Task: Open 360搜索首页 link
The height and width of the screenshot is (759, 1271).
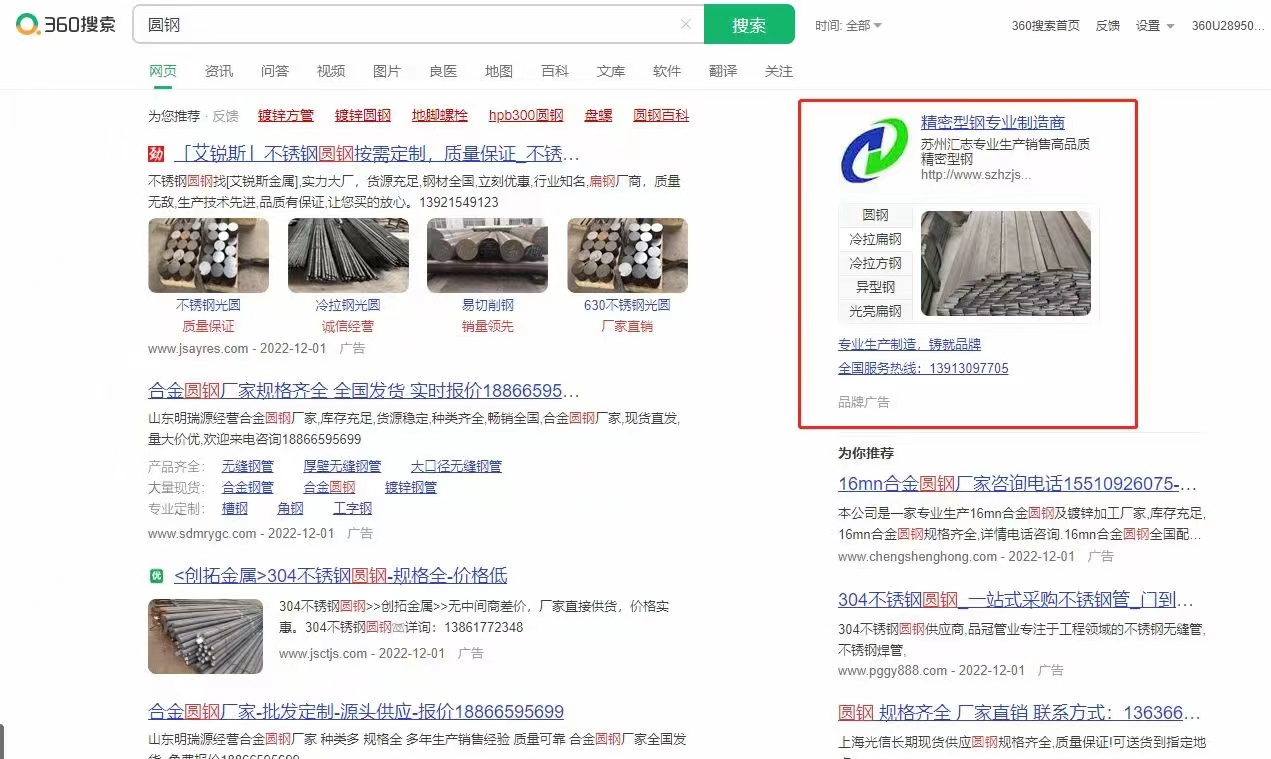Action: pos(1046,26)
